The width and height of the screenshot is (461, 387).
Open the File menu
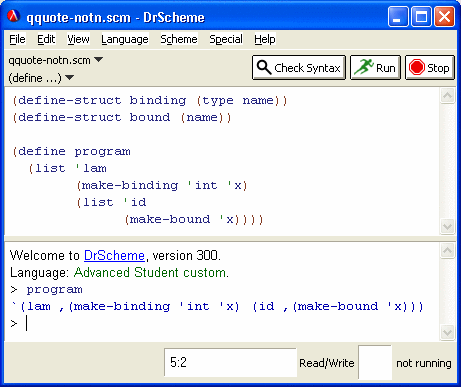(17, 39)
